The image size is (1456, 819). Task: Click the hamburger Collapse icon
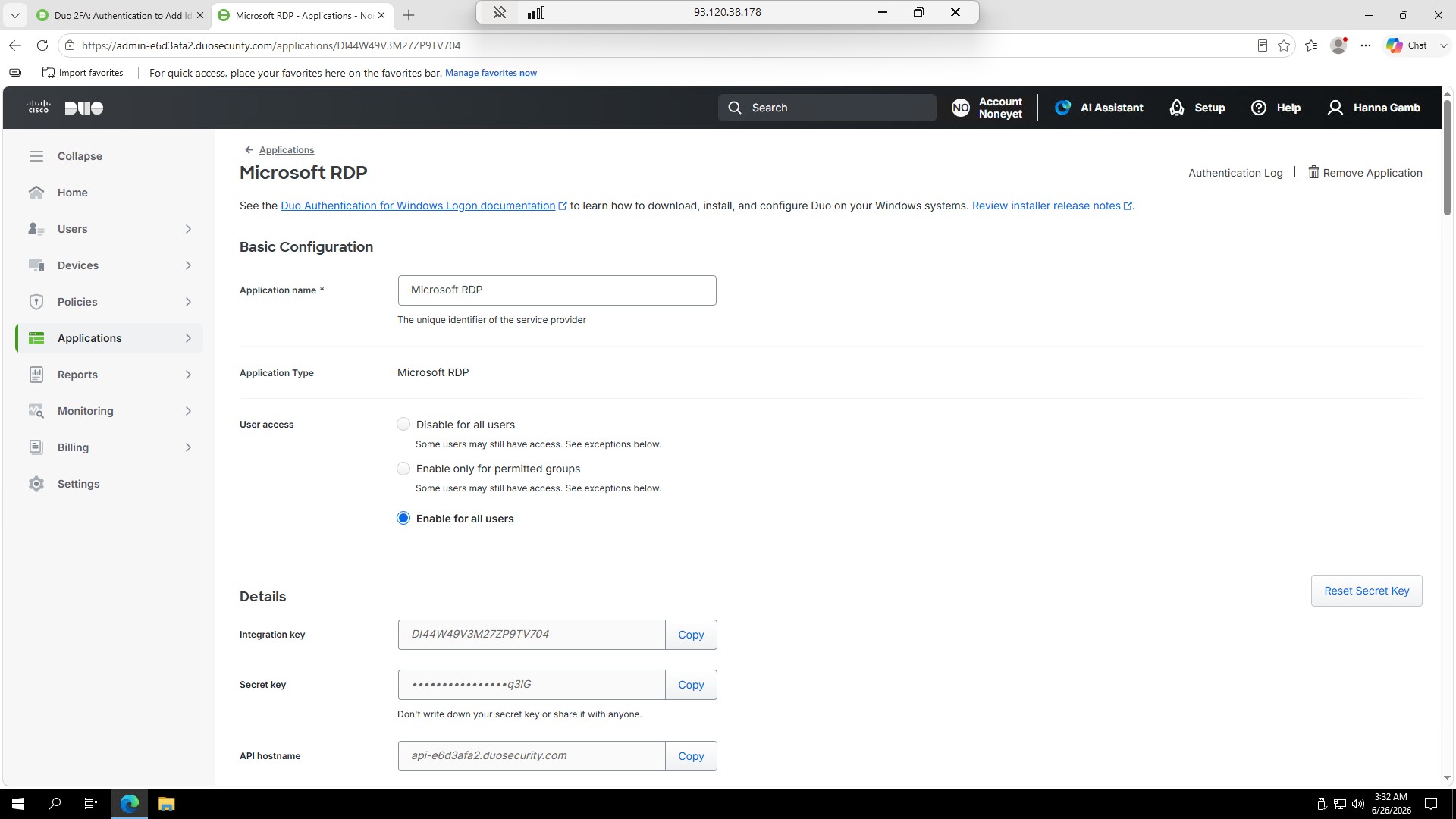click(36, 156)
